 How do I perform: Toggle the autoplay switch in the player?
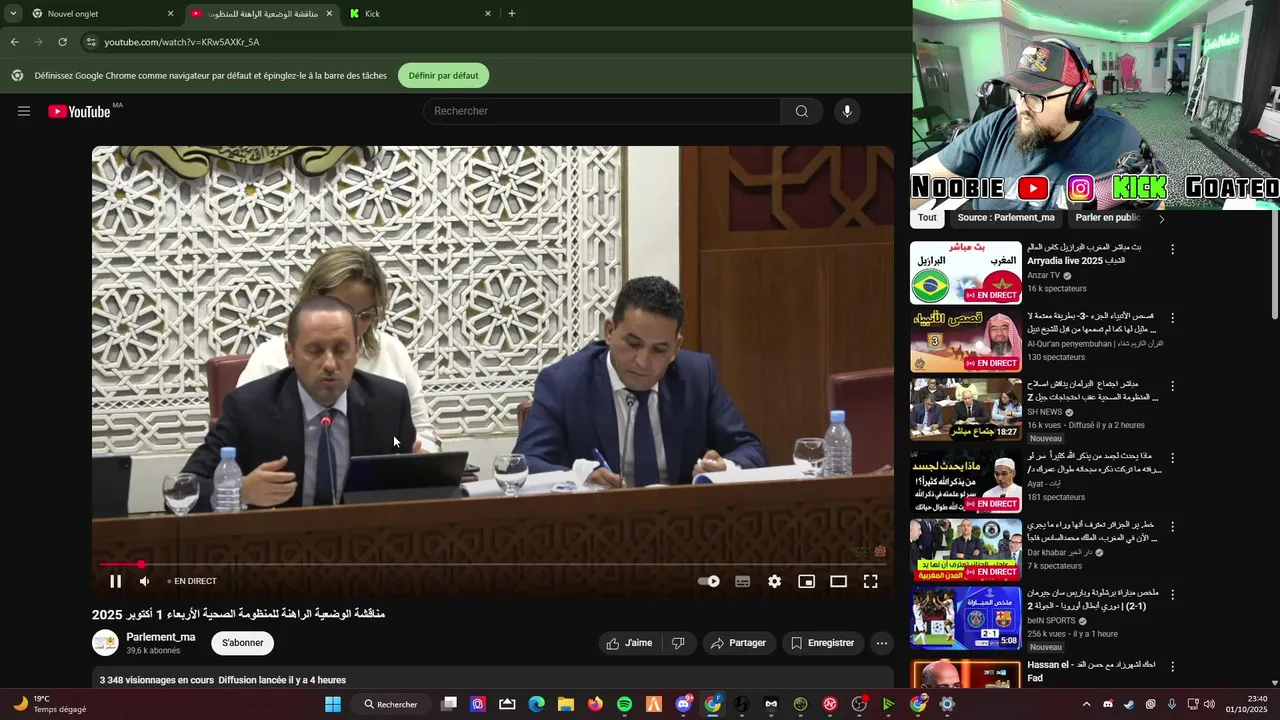coord(708,581)
